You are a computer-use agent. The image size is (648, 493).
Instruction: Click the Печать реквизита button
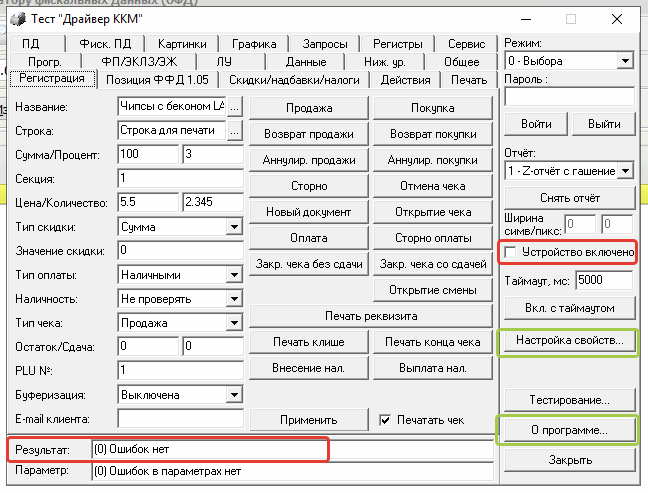(371, 316)
